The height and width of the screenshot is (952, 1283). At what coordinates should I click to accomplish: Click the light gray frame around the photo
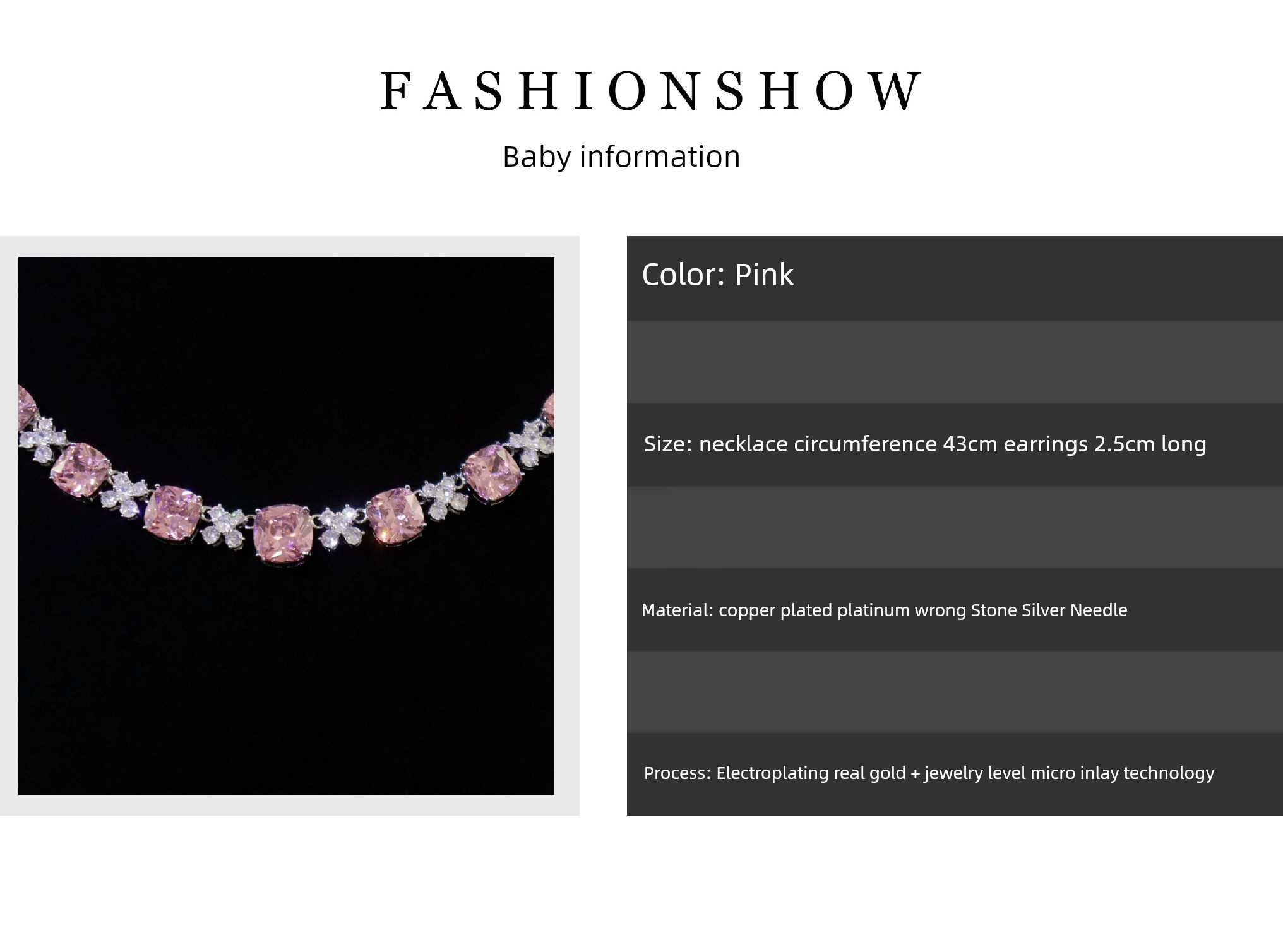coord(289,246)
